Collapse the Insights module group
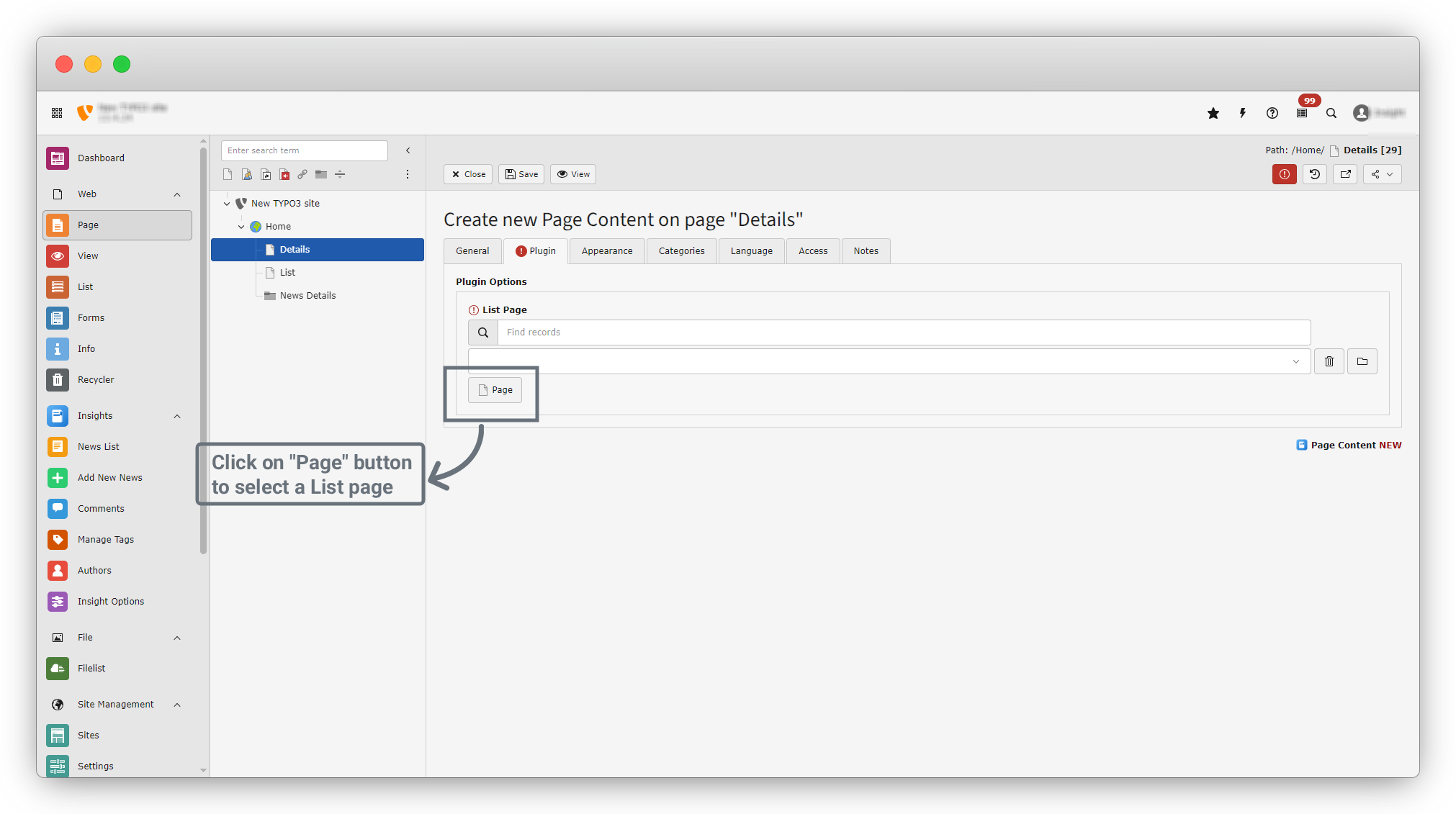Screen dimensions: 1456x814 pos(177,416)
